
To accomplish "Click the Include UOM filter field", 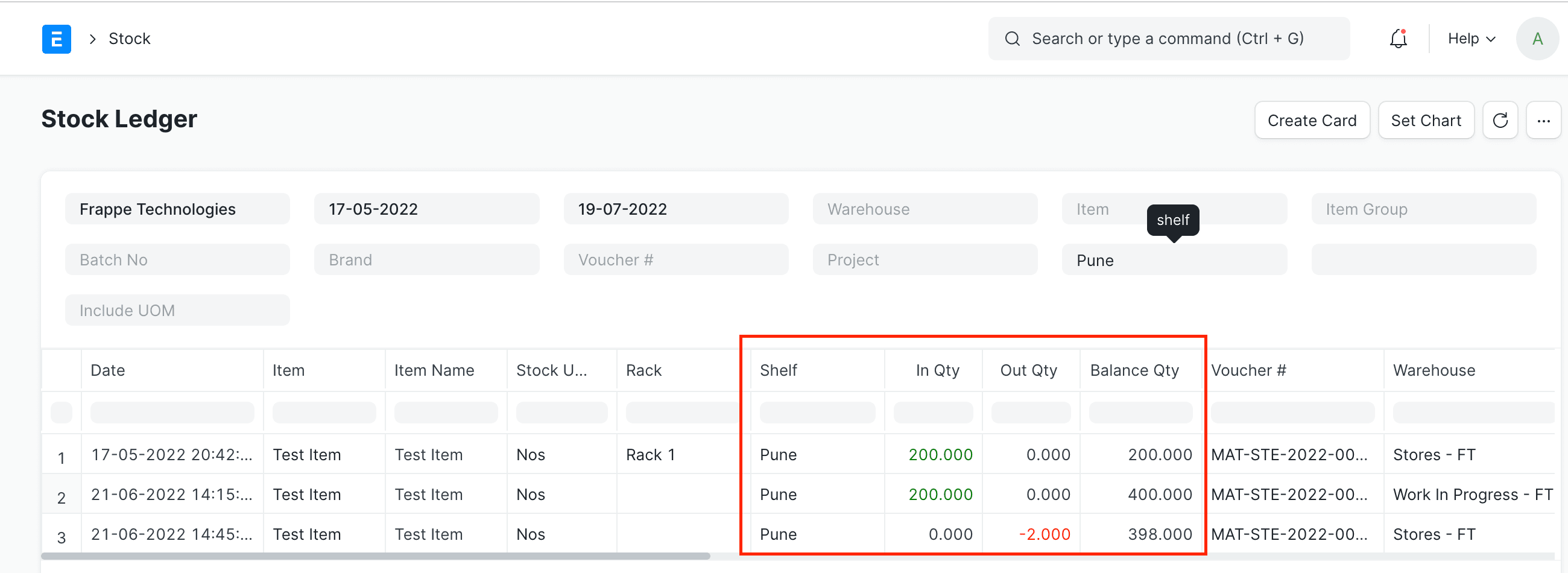I will [x=177, y=310].
